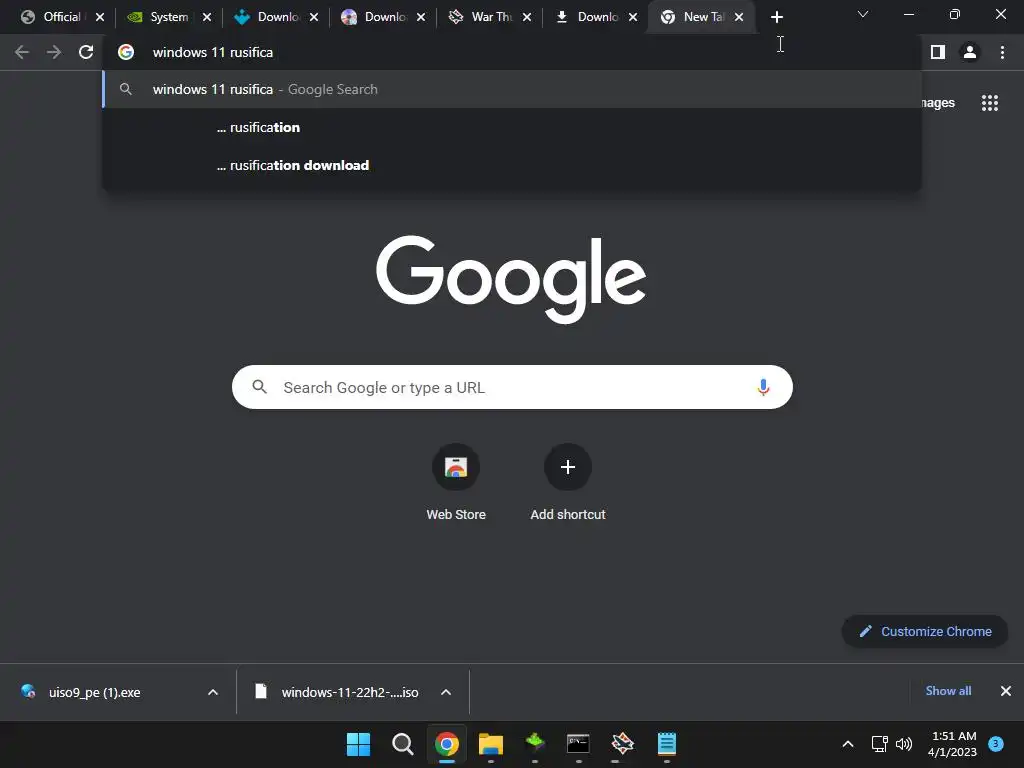
Task: Click Show all downloads
Action: pos(948,691)
